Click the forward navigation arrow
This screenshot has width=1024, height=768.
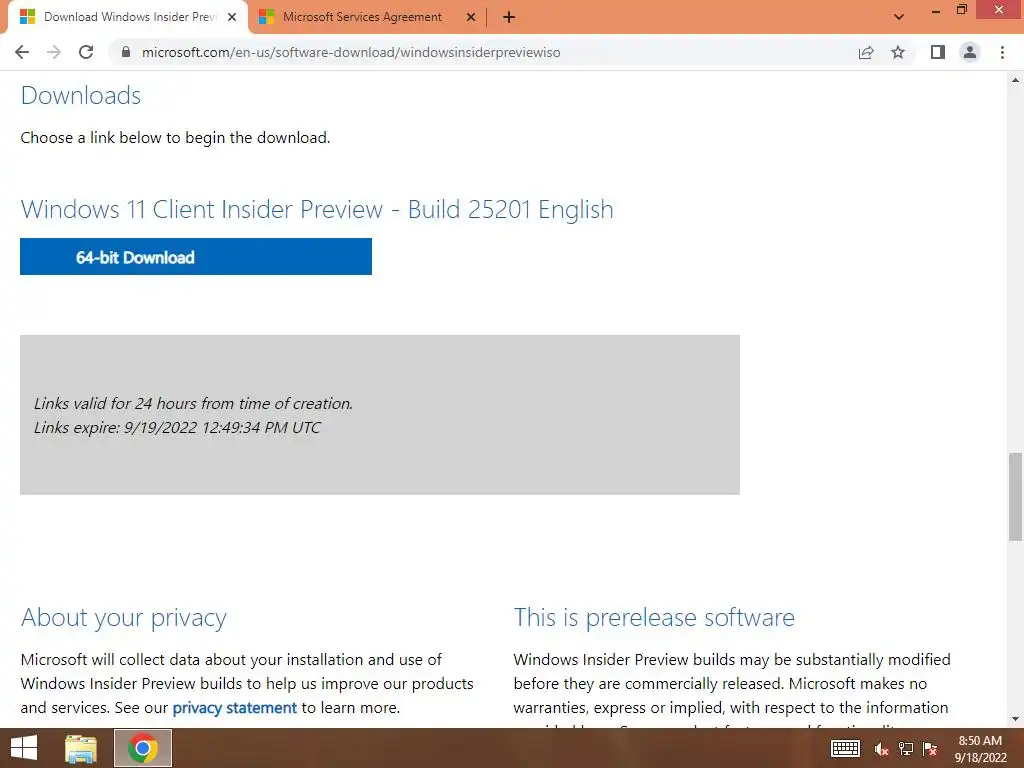point(54,52)
